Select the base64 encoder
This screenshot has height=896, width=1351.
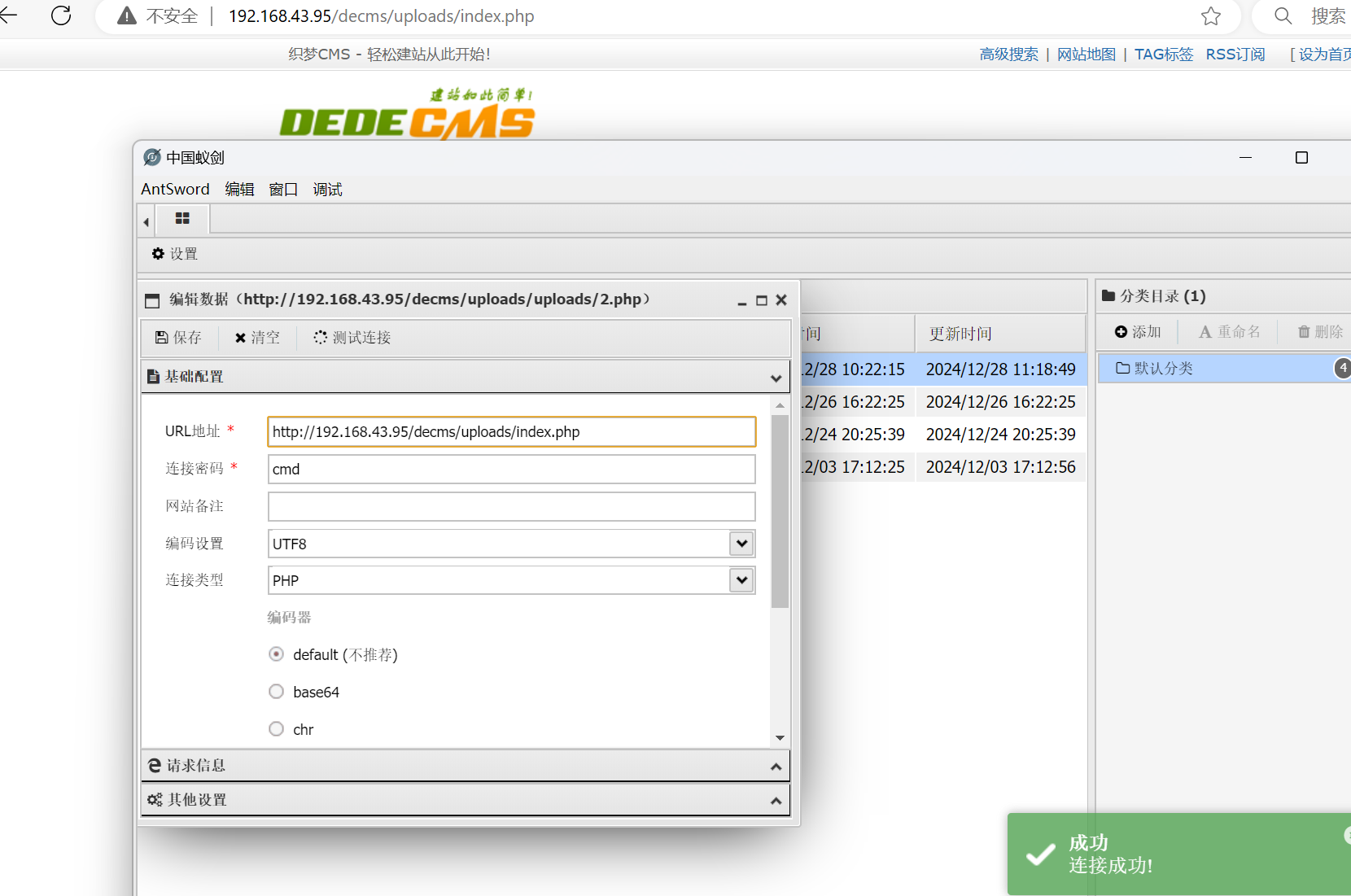tap(277, 692)
